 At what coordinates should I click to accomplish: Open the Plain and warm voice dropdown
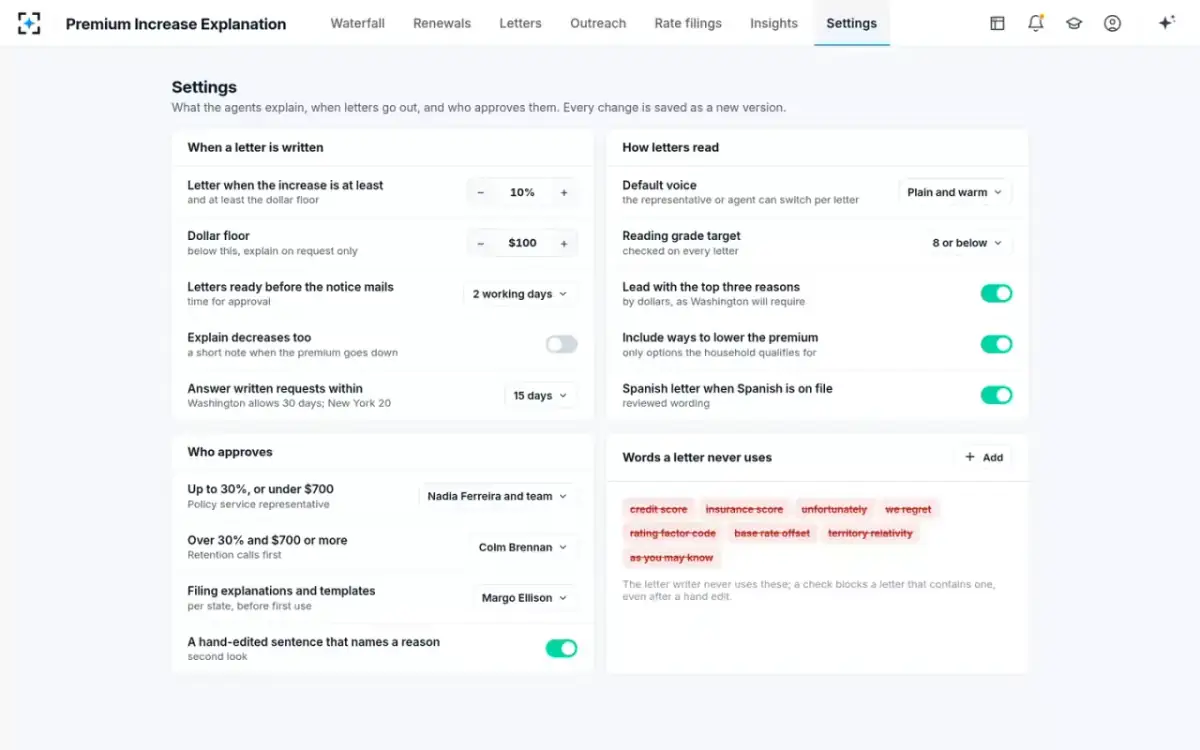pos(955,192)
